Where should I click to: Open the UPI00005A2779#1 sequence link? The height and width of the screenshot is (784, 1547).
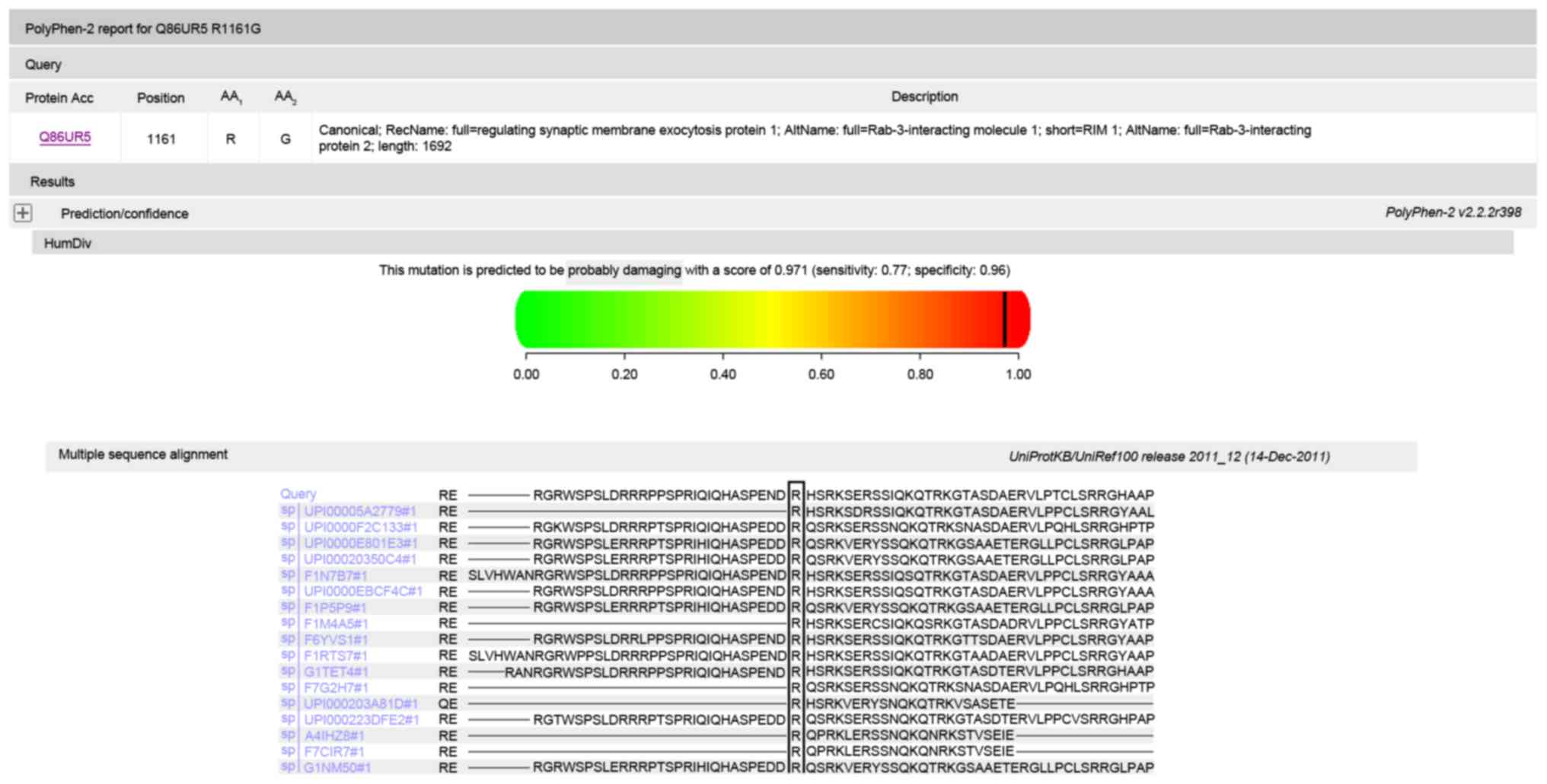tap(359, 511)
